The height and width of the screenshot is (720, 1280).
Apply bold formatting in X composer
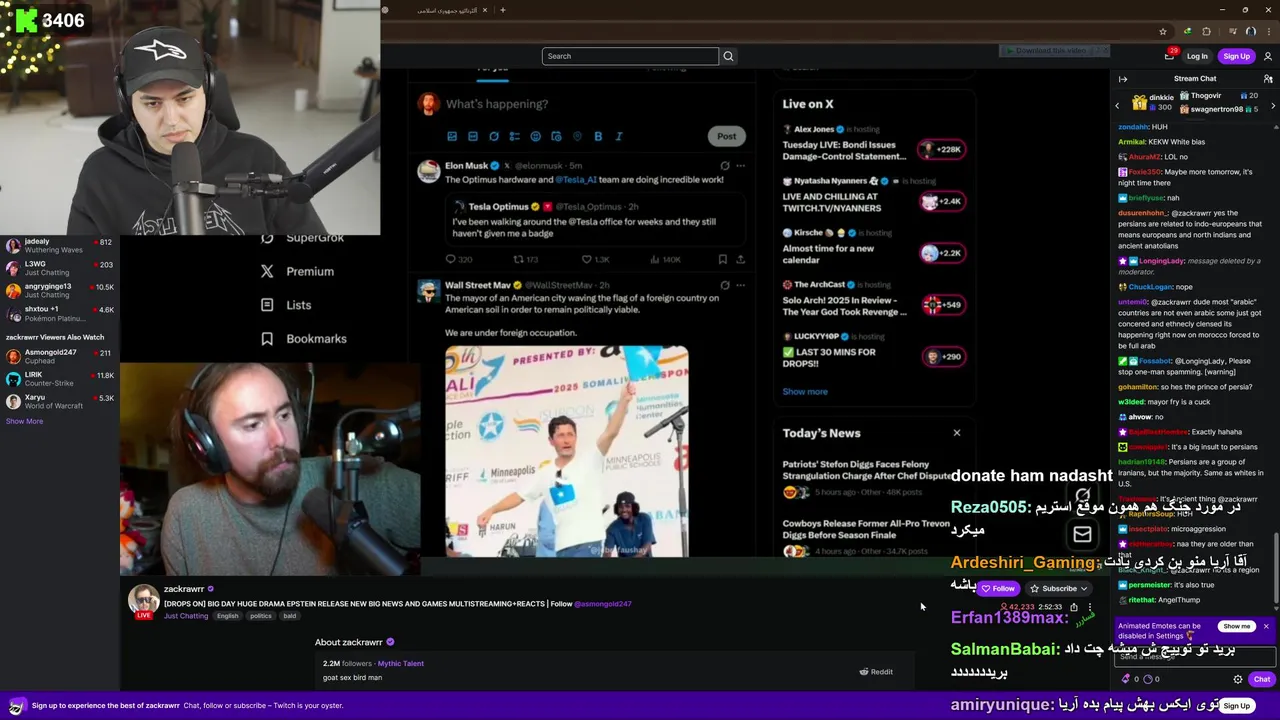(x=598, y=136)
